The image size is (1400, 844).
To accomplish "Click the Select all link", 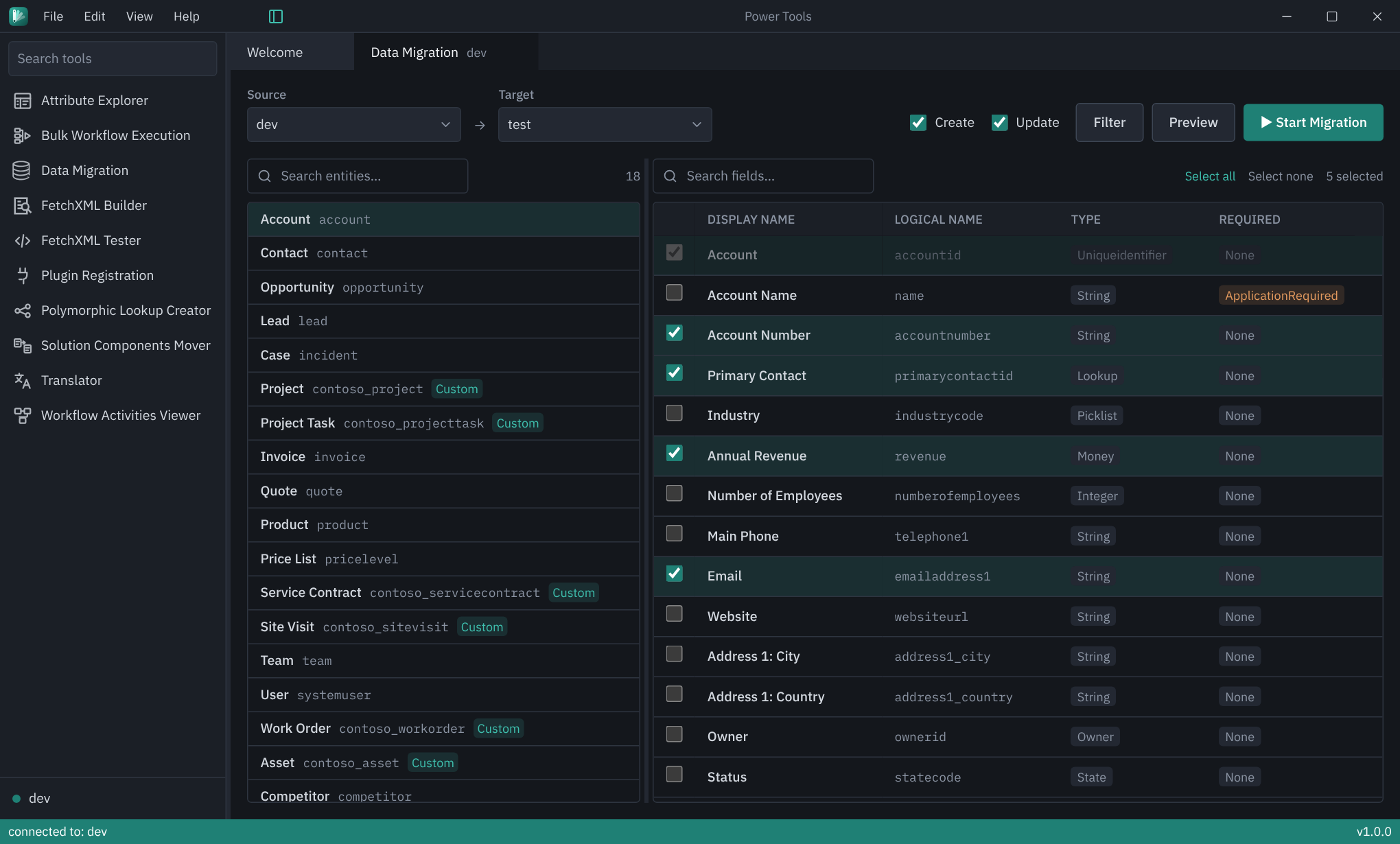I will [x=1209, y=176].
